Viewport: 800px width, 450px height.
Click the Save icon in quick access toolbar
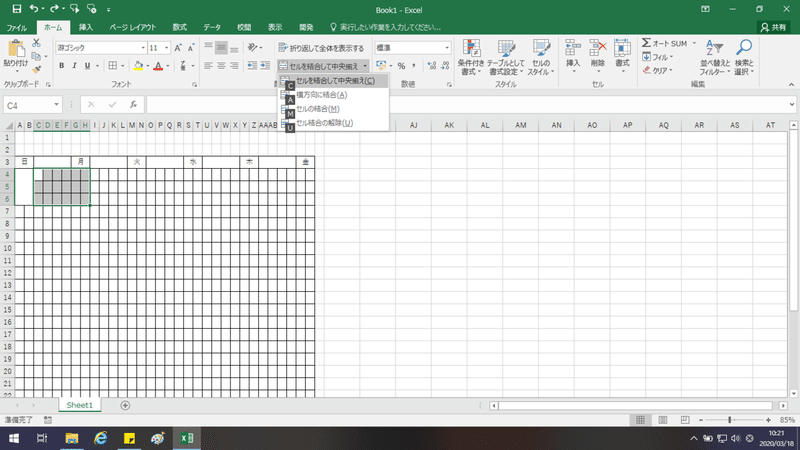pyautogui.click(x=16, y=9)
